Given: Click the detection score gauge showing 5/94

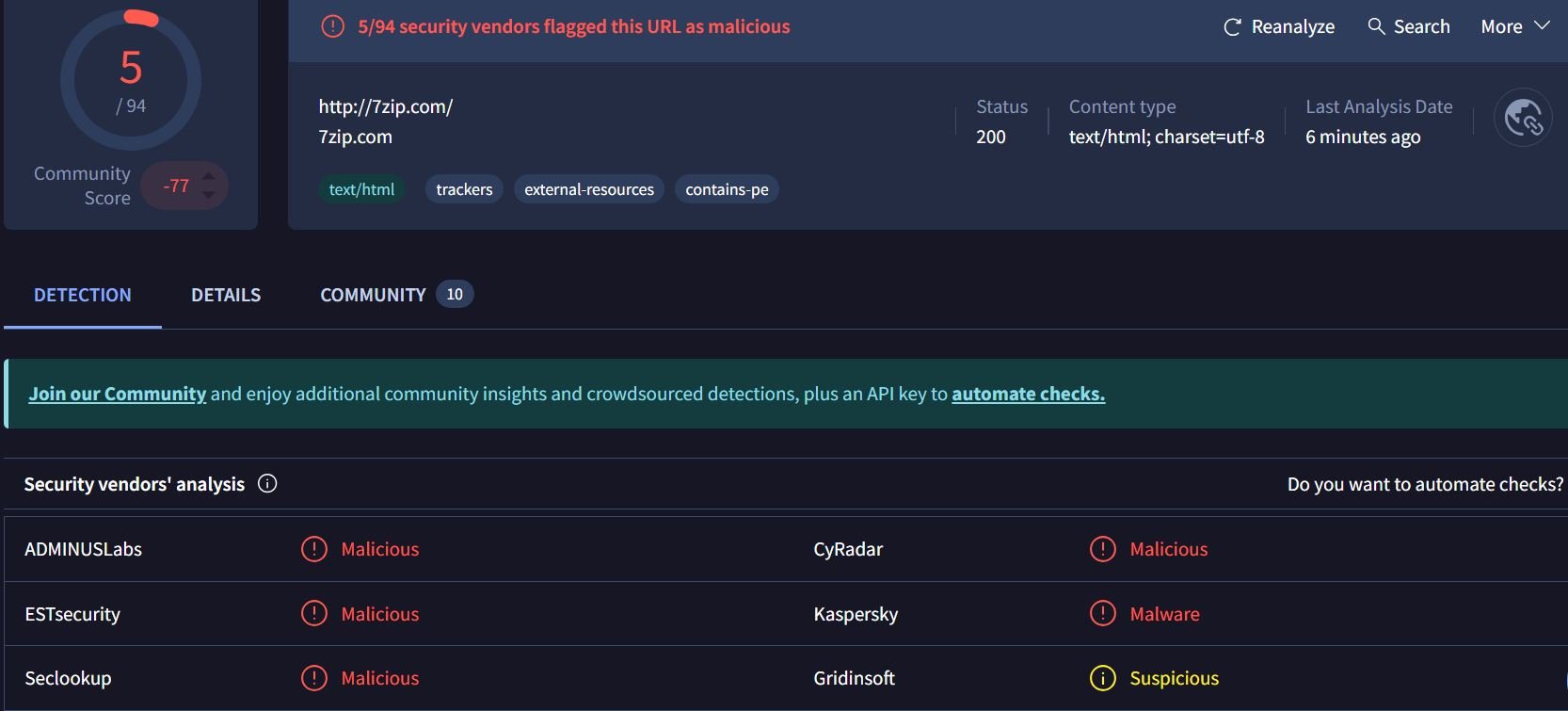Looking at the screenshot, I should pos(131,80).
